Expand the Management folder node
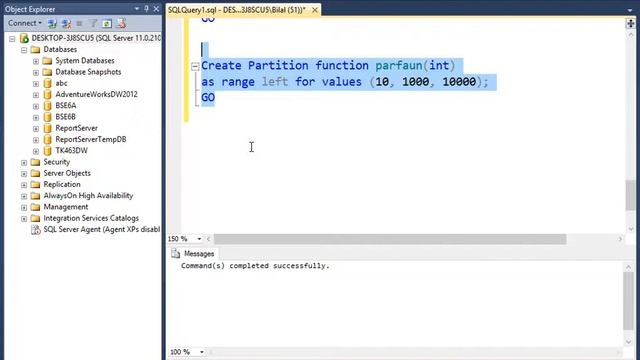 [24, 207]
